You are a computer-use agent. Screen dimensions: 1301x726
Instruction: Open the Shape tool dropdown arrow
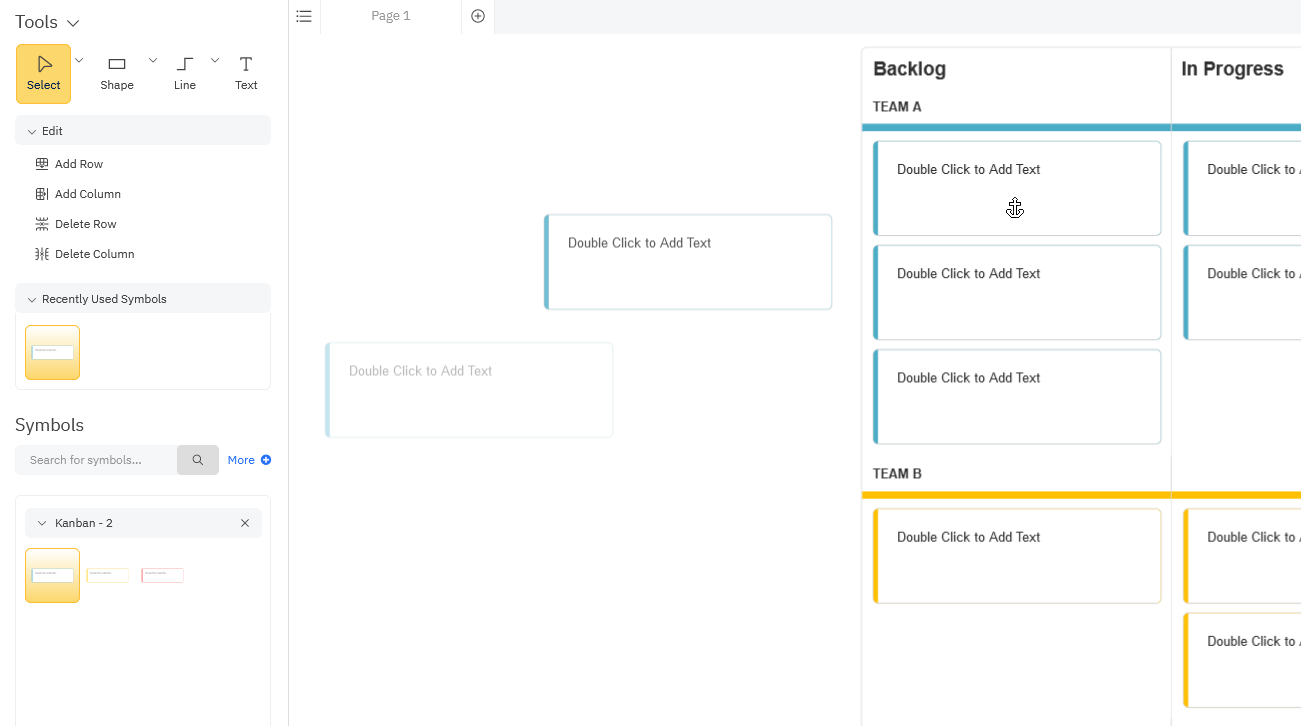click(153, 60)
